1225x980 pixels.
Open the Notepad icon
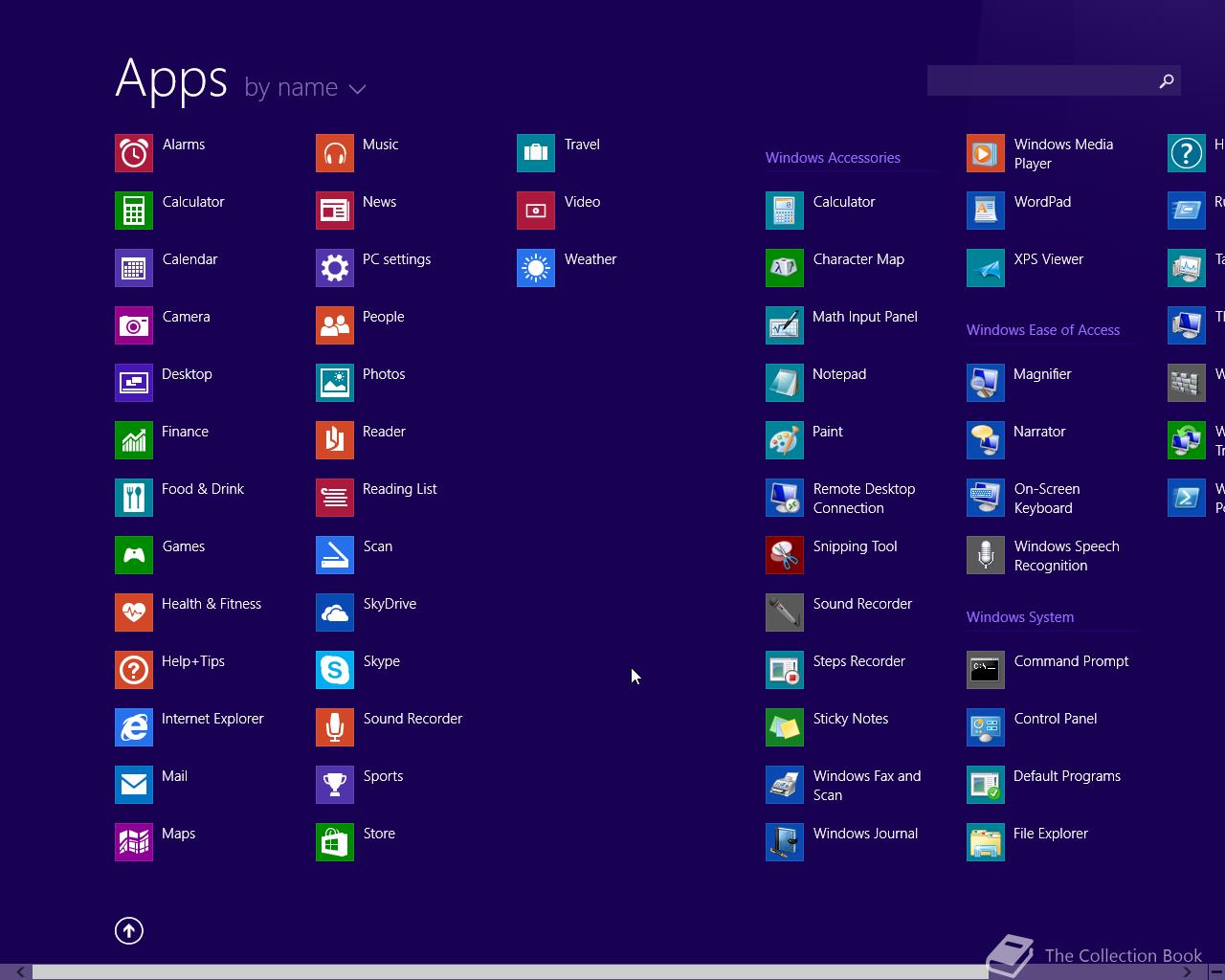pyautogui.click(x=785, y=383)
